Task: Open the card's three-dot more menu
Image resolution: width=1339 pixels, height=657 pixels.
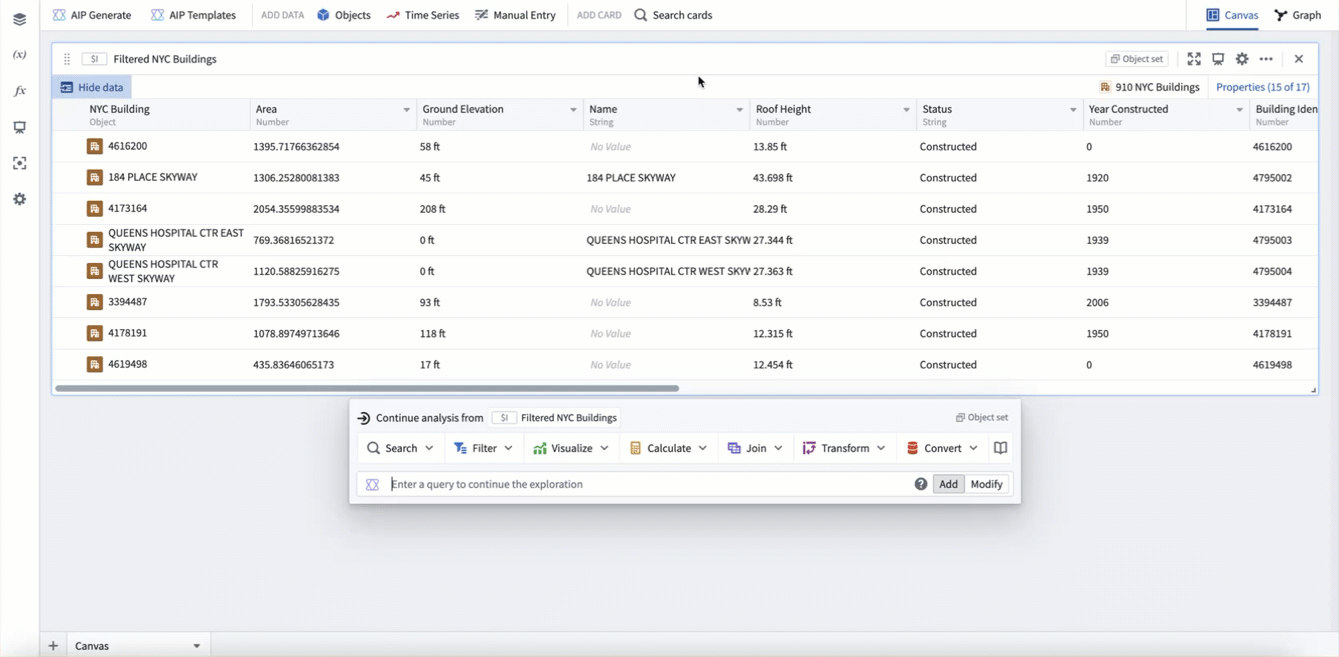Action: click(1266, 59)
